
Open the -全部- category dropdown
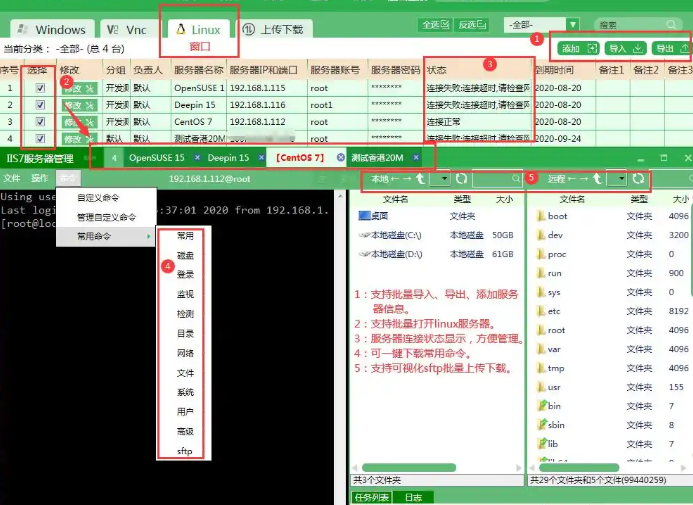tap(573, 25)
